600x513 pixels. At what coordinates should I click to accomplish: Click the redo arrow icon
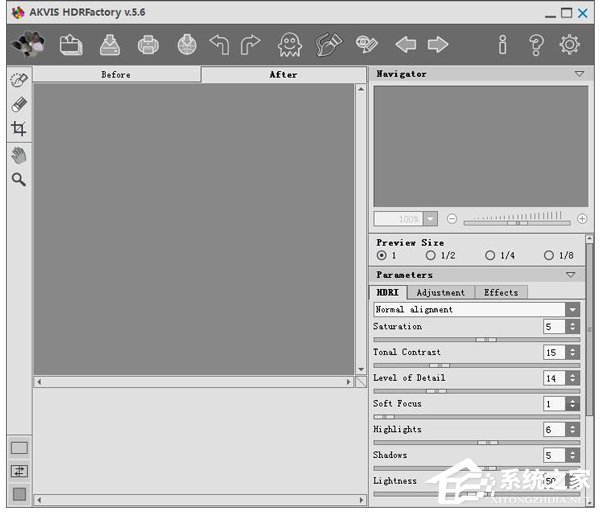pos(250,44)
